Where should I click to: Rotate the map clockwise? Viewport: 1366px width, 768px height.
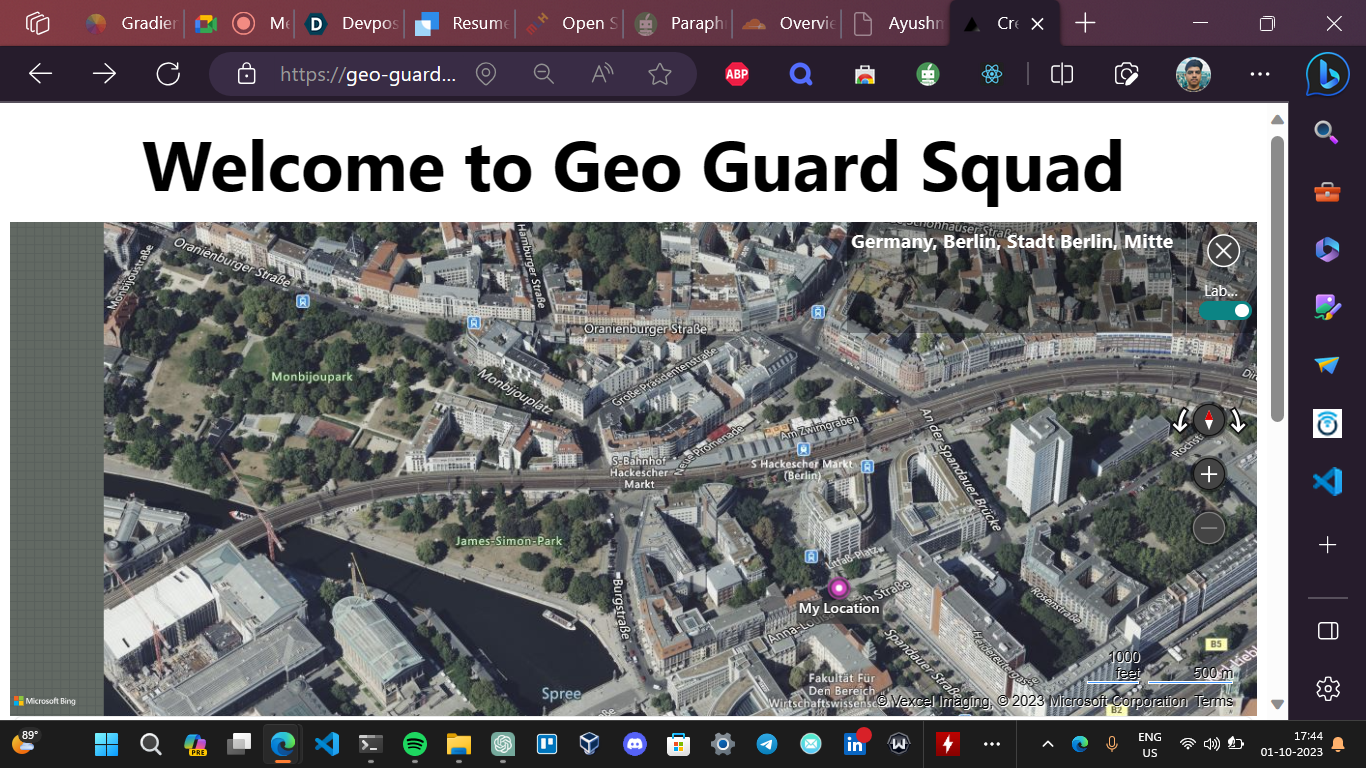pyautogui.click(x=1238, y=421)
